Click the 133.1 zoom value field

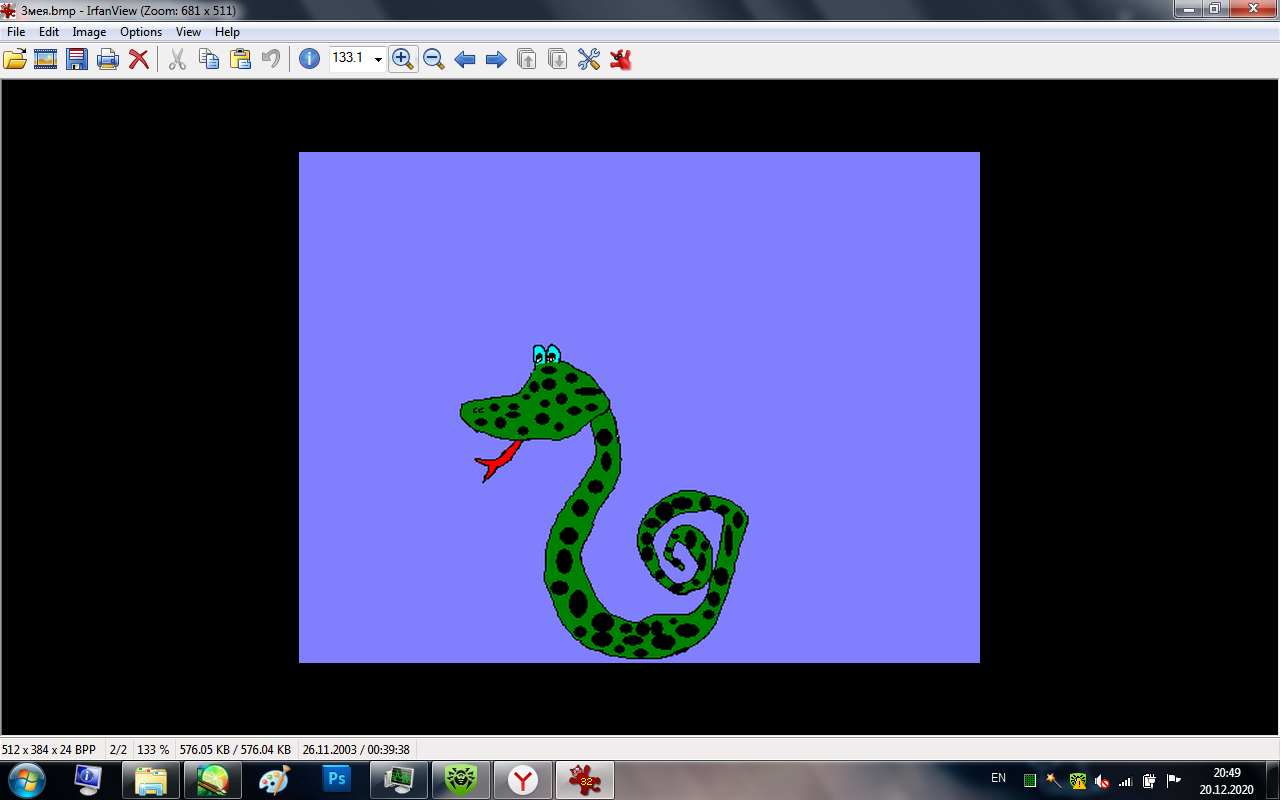pyautogui.click(x=349, y=59)
